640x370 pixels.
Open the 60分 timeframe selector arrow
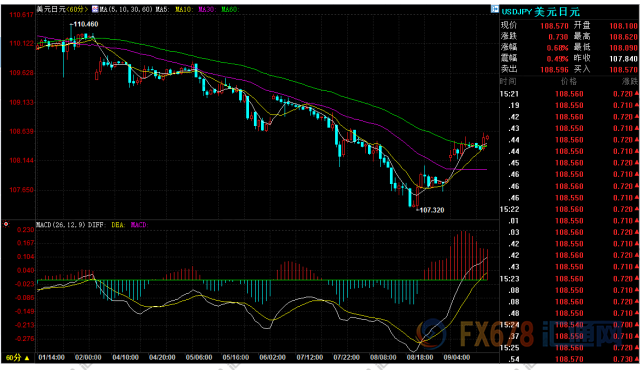tap(27, 358)
